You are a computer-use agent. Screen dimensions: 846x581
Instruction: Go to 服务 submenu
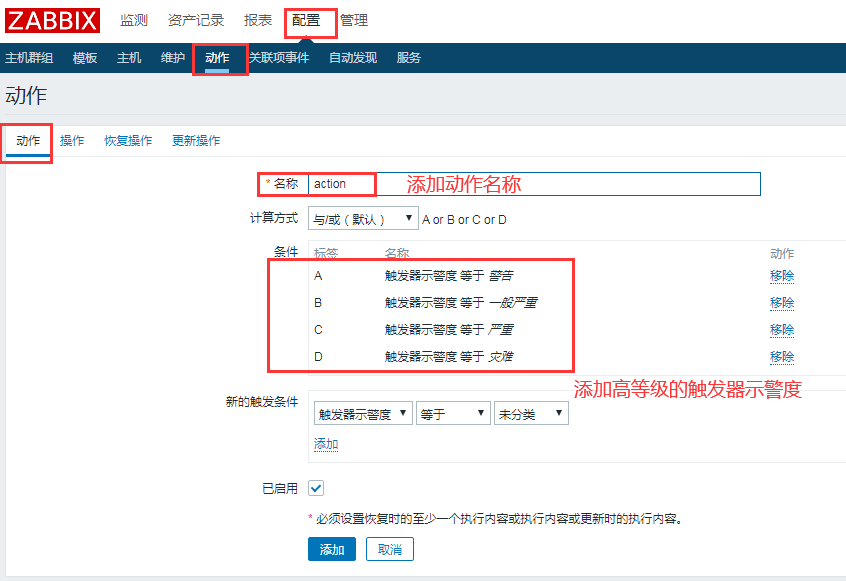(x=408, y=58)
